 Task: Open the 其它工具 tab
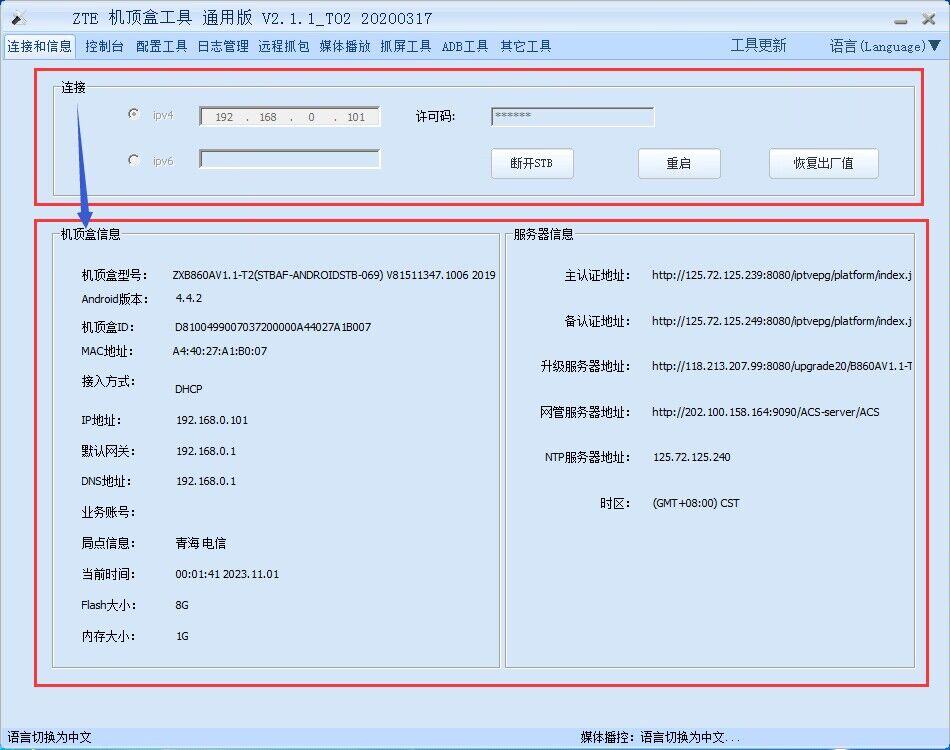click(525, 46)
